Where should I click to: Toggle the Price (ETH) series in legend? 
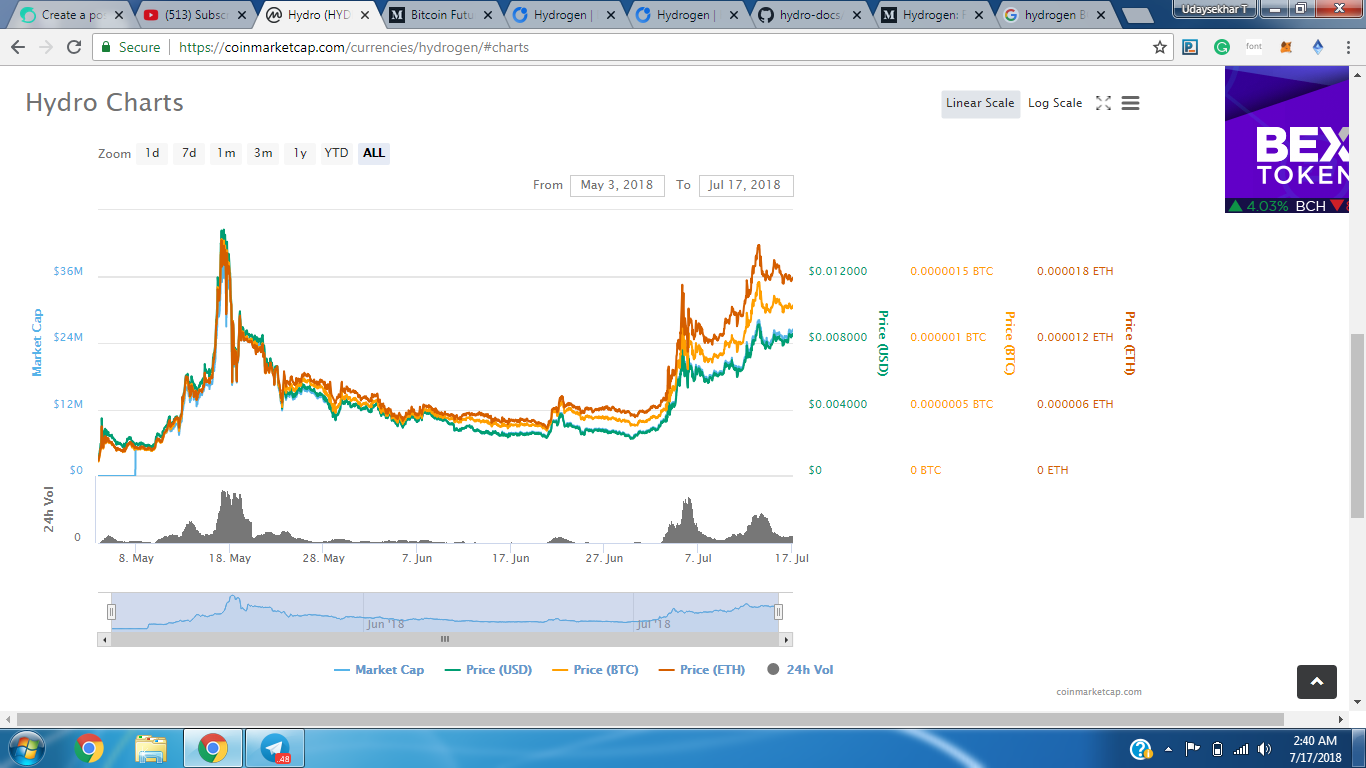click(x=702, y=670)
